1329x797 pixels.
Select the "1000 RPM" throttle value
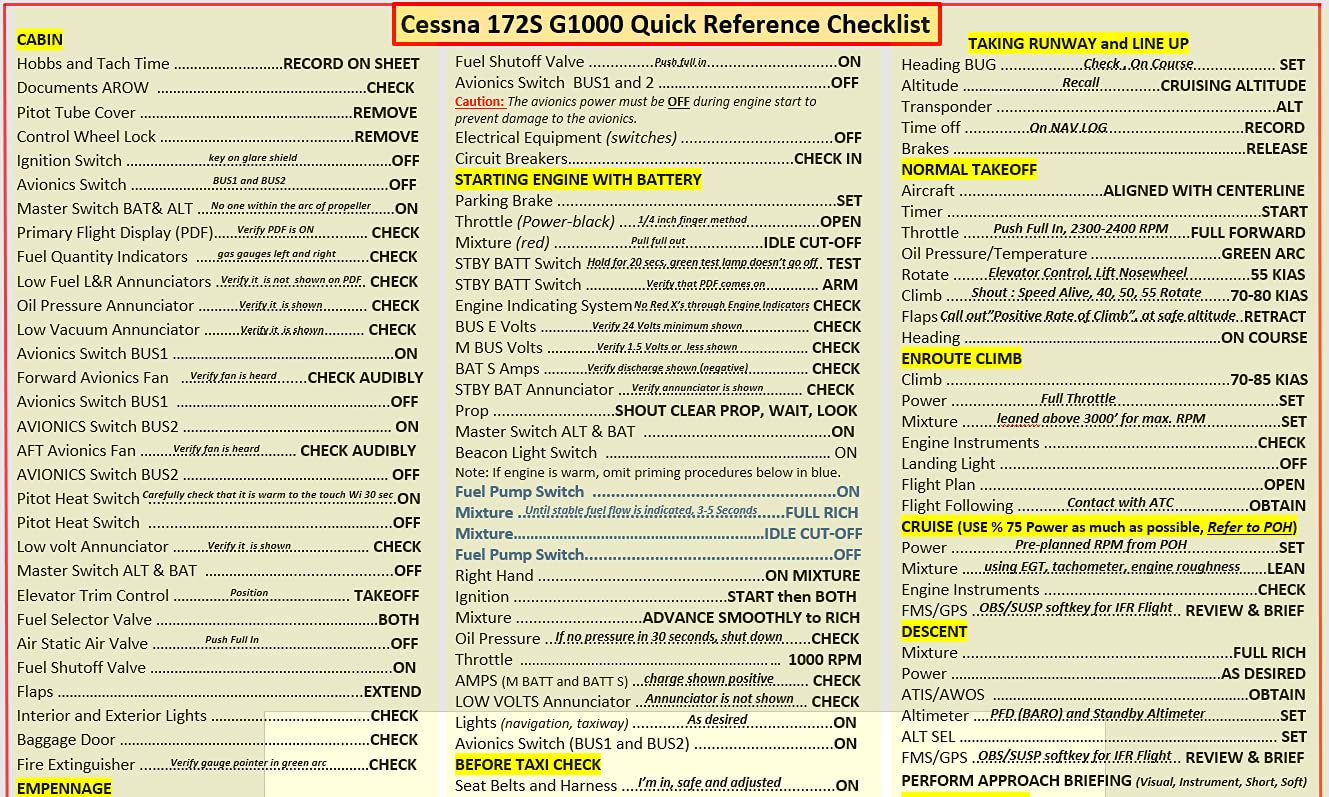point(824,660)
